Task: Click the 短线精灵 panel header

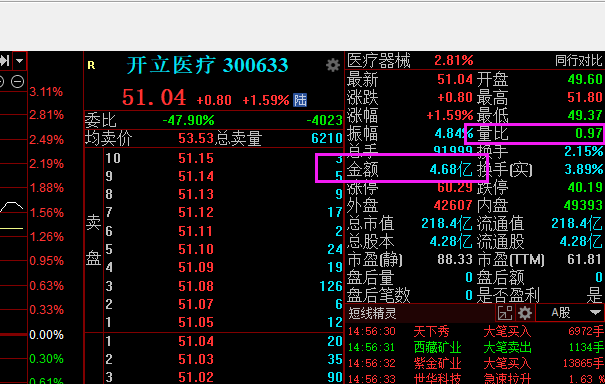Action: coord(421,313)
